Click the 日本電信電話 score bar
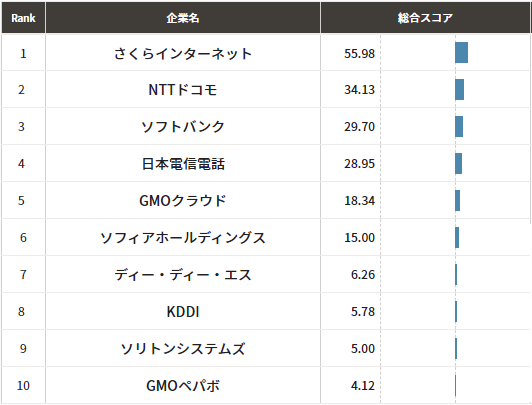Screen dimensions: 532x405 click(458, 163)
